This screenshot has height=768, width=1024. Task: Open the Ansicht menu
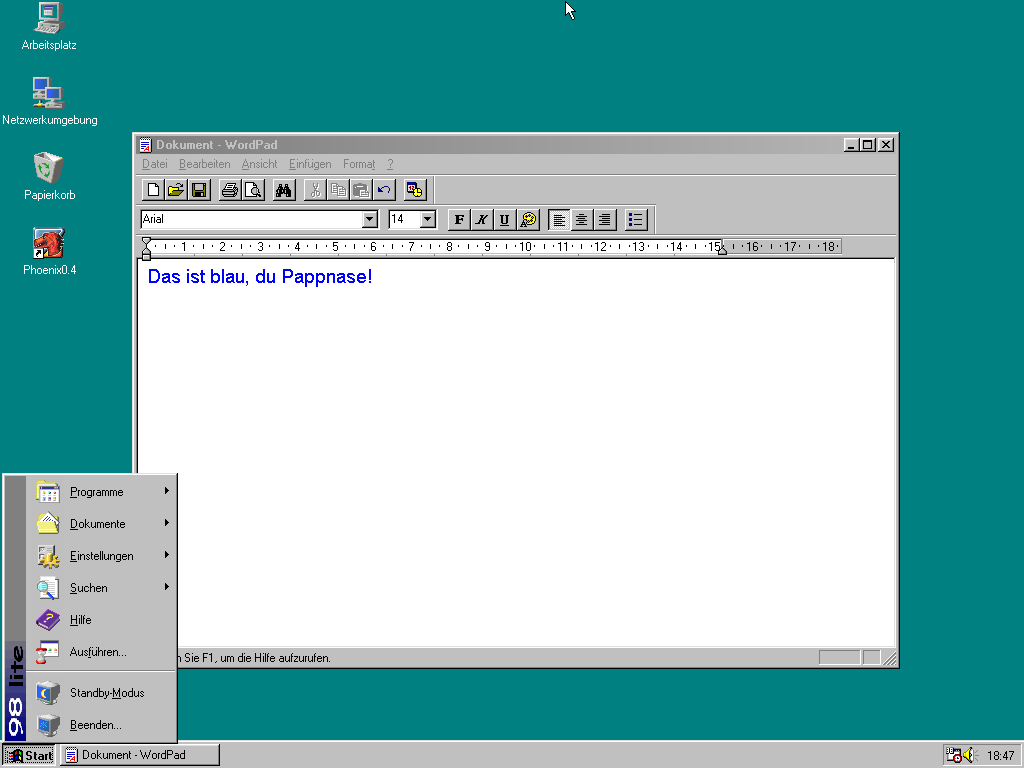tap(259, 164)
